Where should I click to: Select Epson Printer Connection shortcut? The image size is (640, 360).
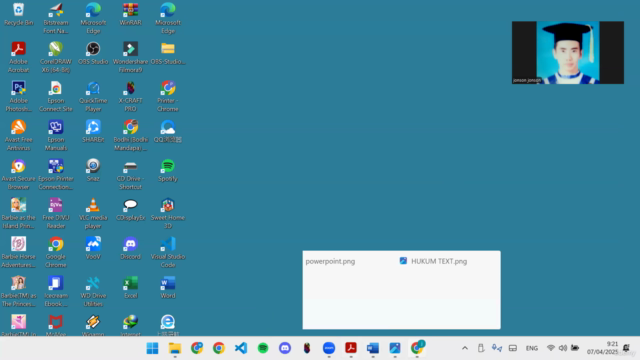(56, 174)
